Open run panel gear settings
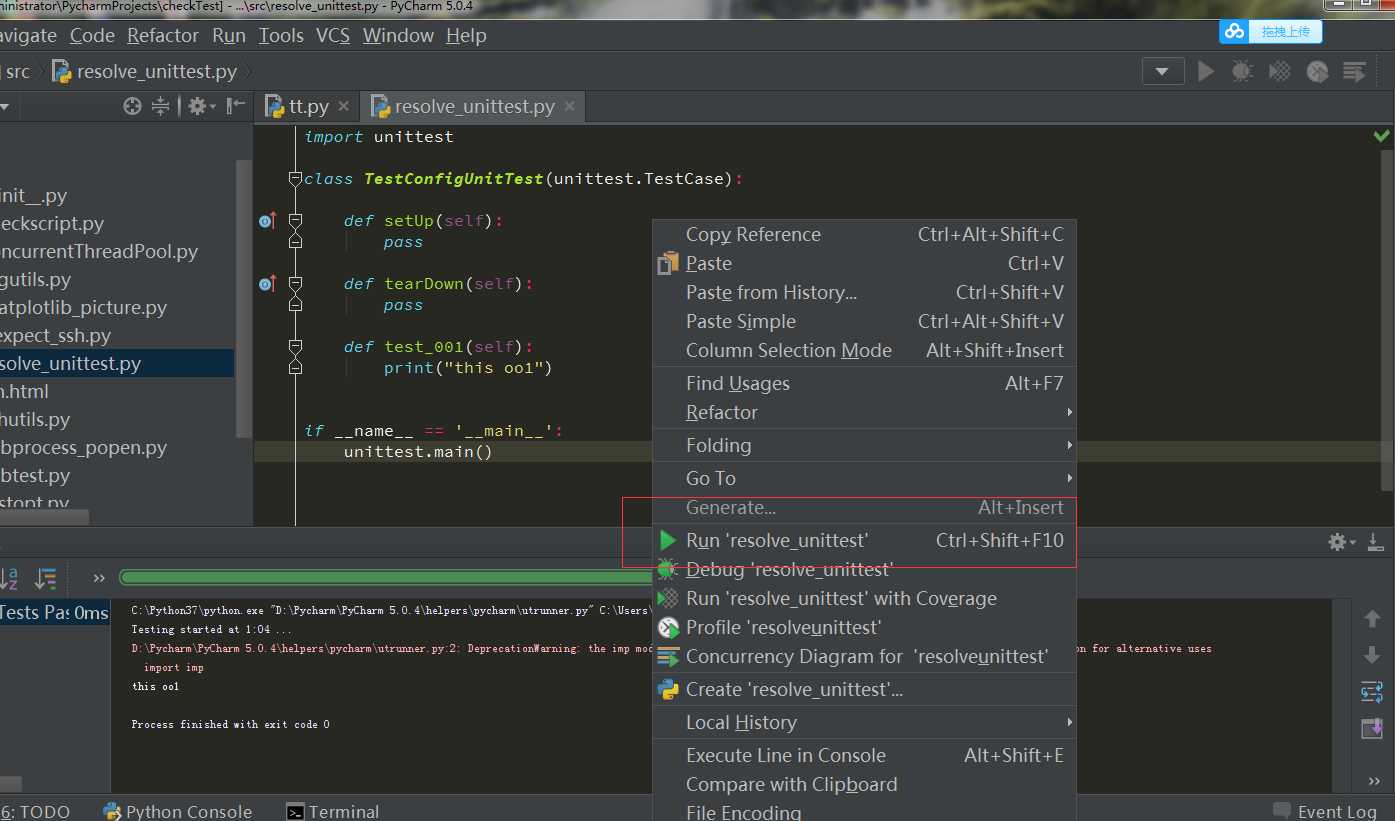 pos(1341,542)
